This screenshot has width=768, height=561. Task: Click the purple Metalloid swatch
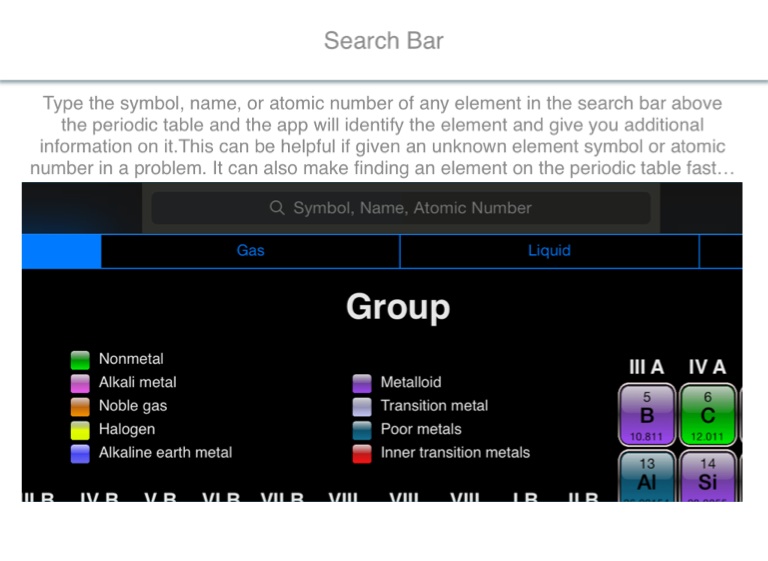click(362, 383)
